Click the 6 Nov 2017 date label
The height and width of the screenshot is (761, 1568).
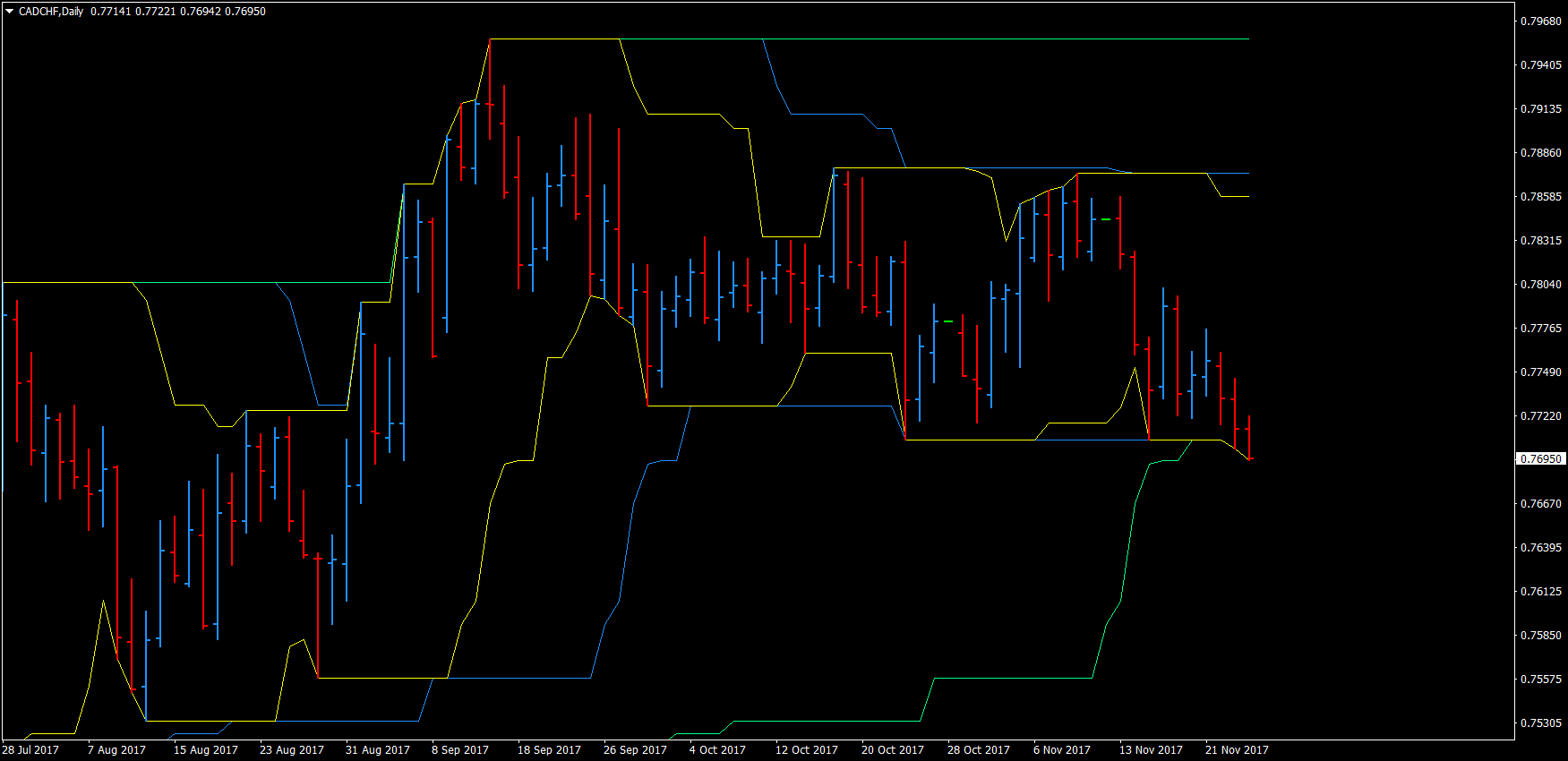coord(1062,750)
